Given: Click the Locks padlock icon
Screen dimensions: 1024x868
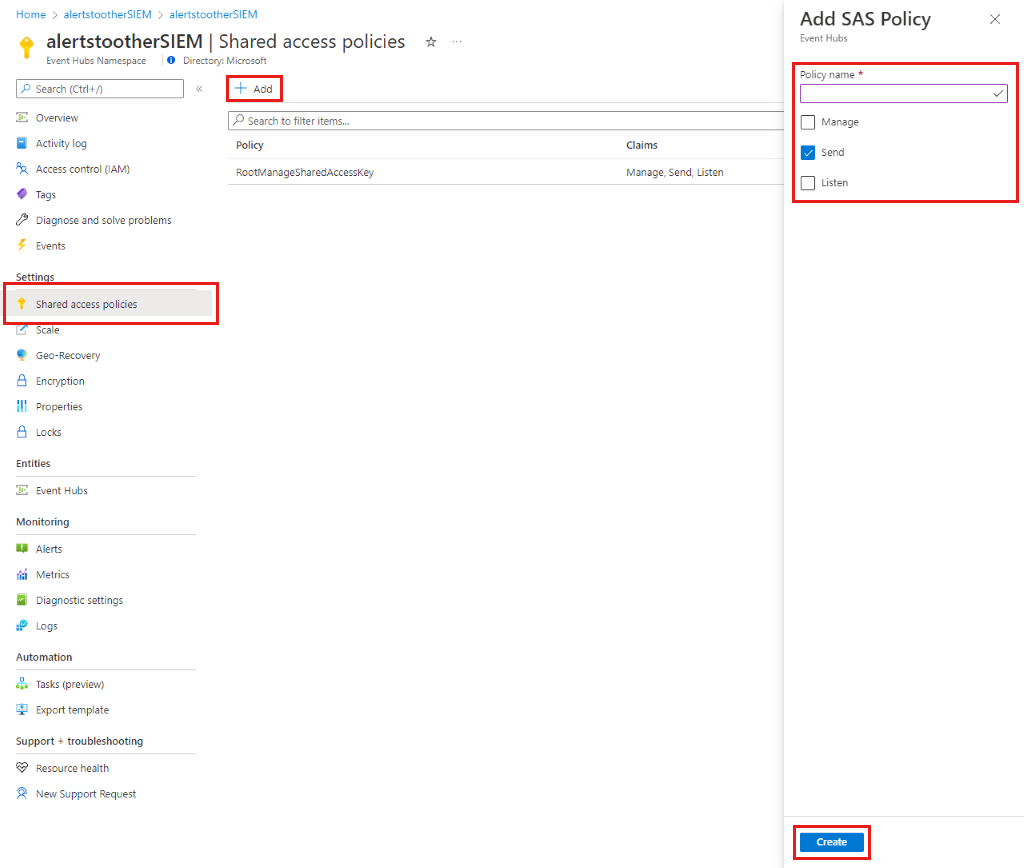Looking at the screenshot, I should click(22, 432).
